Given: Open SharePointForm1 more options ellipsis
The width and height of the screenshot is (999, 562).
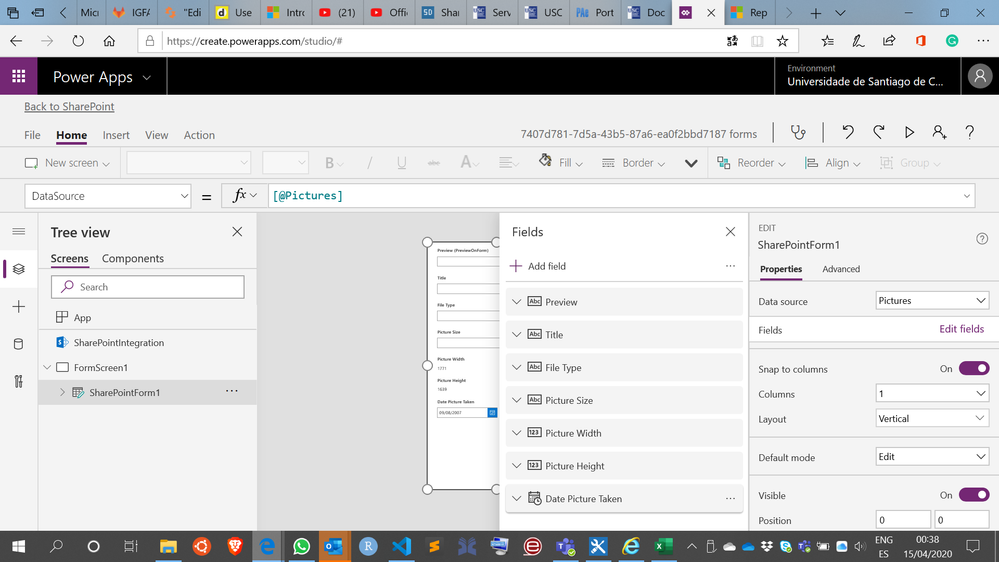Looking at the screenshot, I should click(232, 391).
